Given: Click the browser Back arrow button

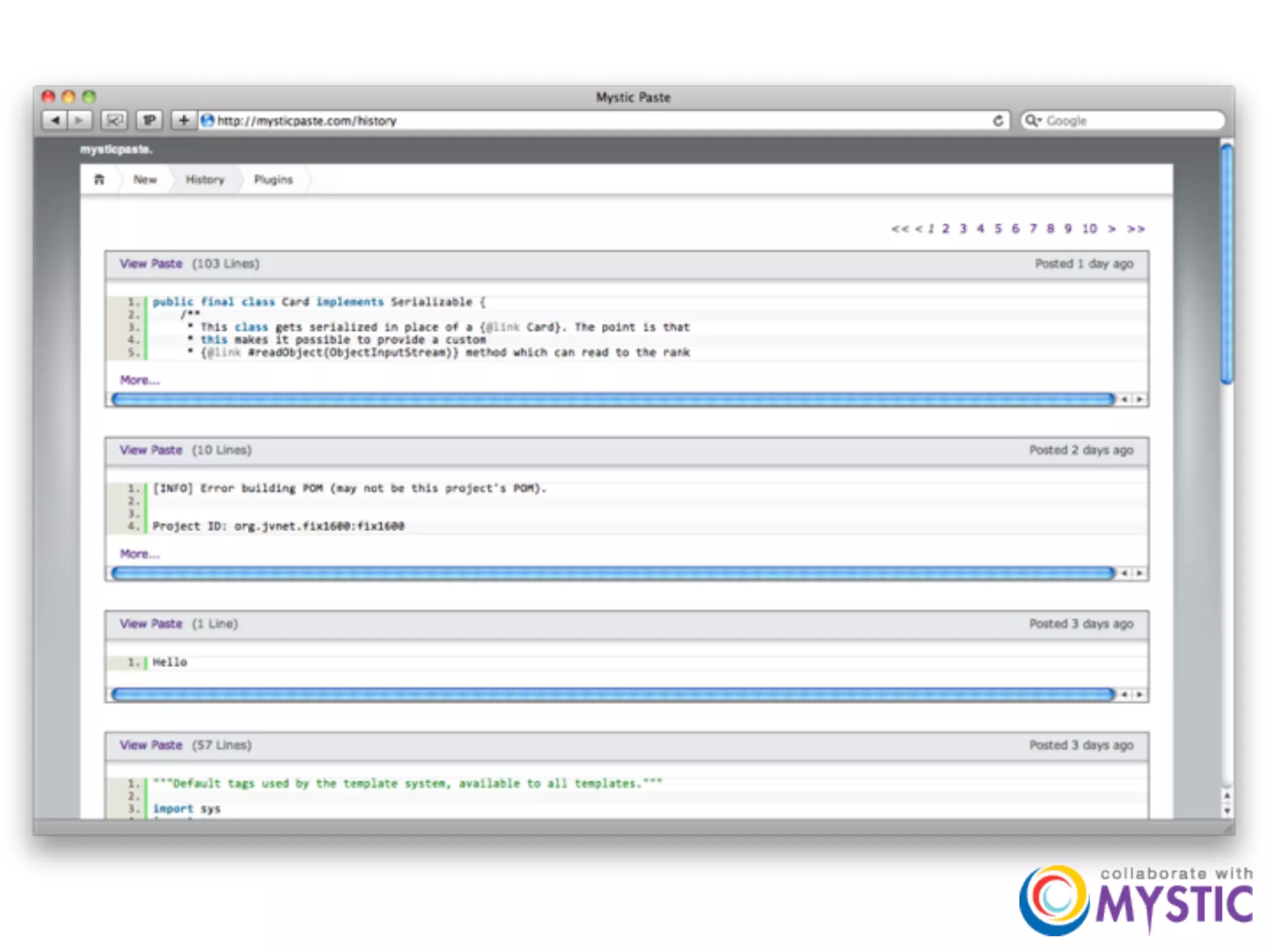Looking at the screenshot, I should (x=55, y=120).
